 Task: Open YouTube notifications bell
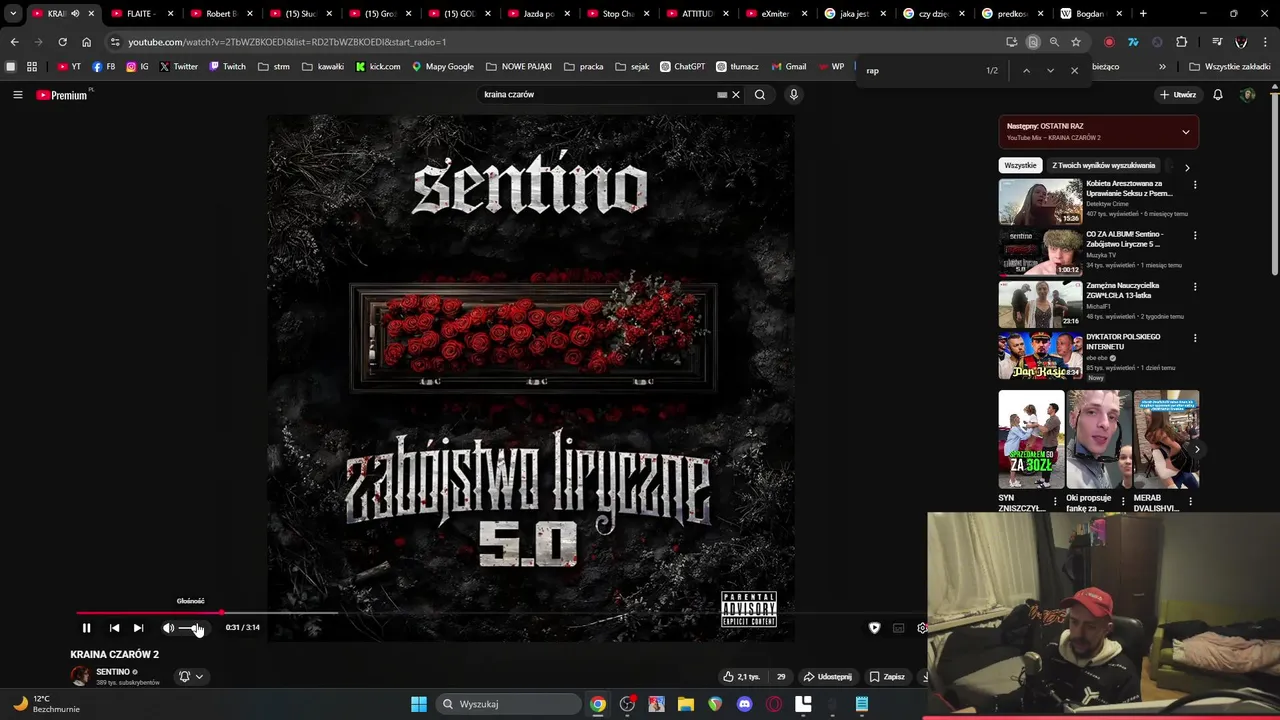1218,95
